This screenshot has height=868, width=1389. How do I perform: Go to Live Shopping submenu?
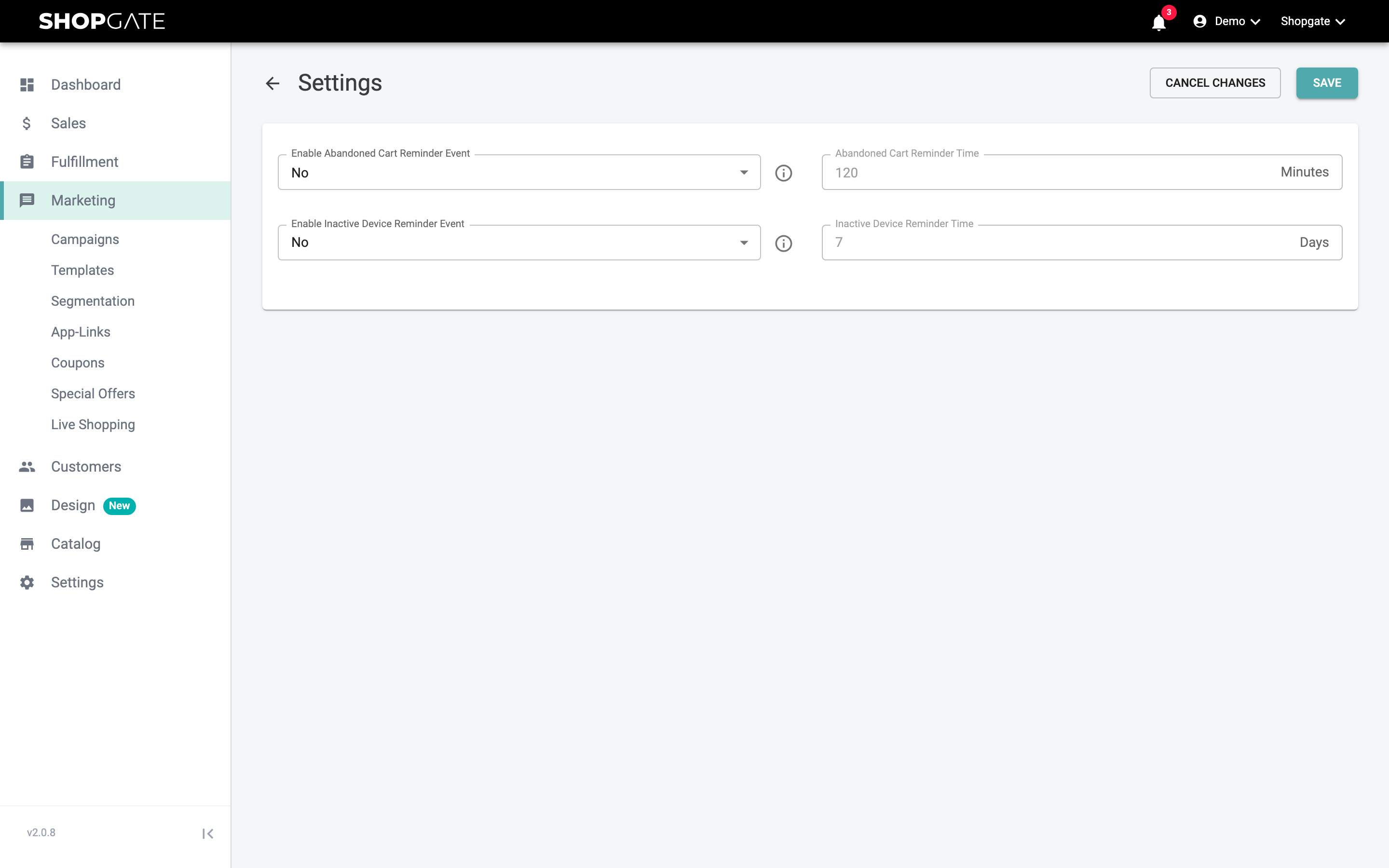click(93, 425)
